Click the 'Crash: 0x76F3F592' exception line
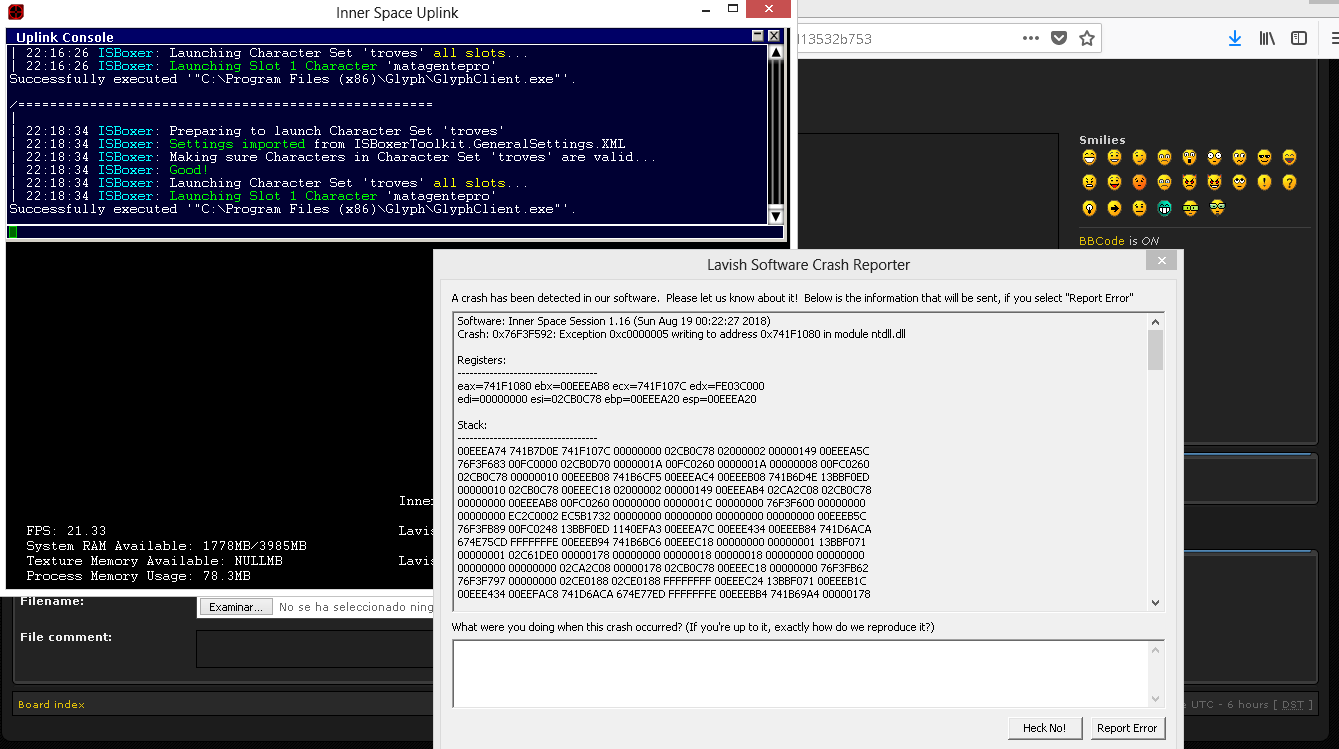The width and height of the screenshot is (1339, 749). (x=681, y=334)
